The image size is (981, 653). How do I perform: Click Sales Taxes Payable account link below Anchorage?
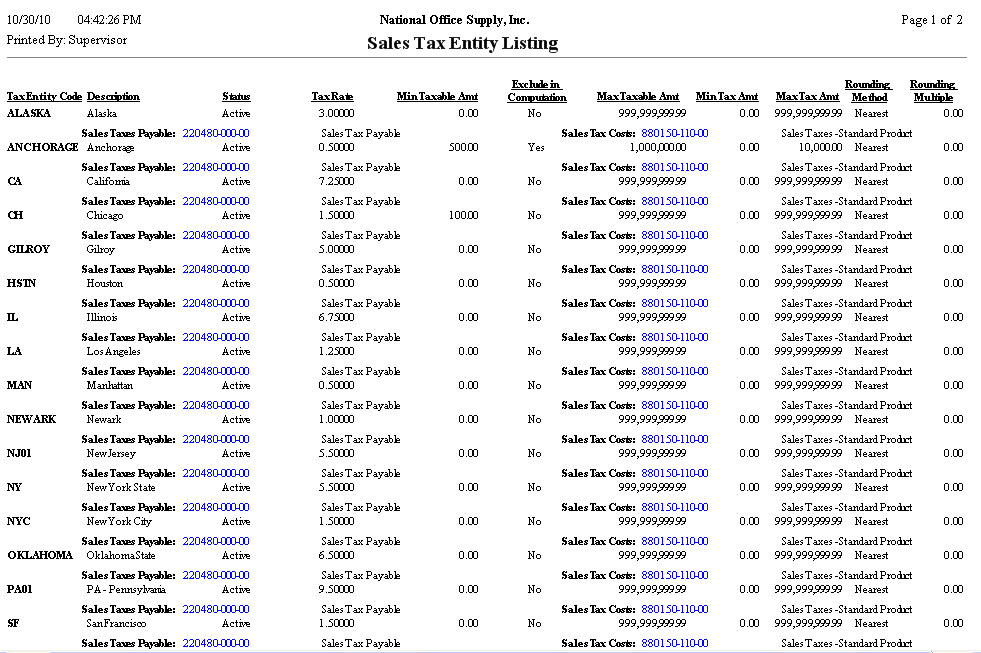215,167
